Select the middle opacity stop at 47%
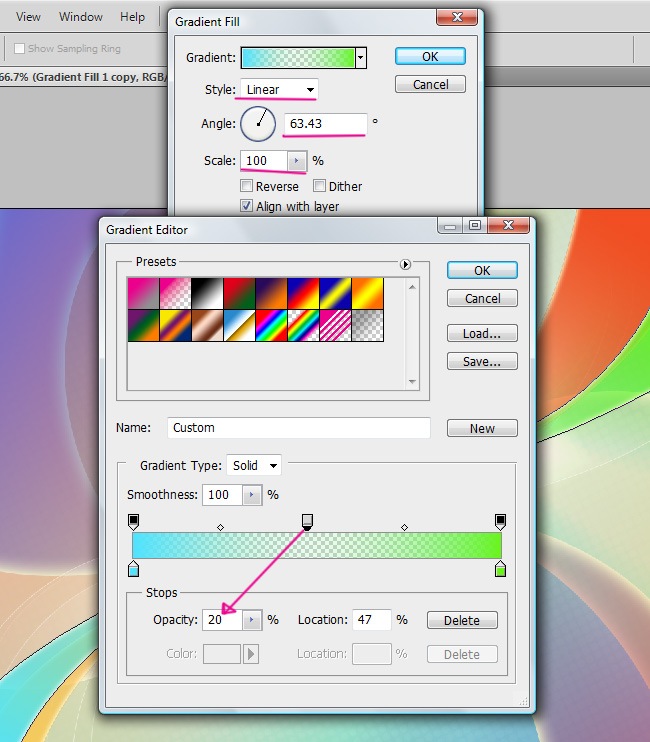 coord(308,521)
